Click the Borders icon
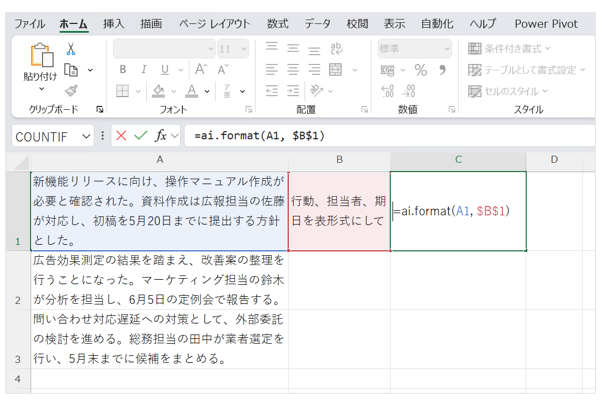Viewport: 602px width, 402px height. [x=122, y=91]
